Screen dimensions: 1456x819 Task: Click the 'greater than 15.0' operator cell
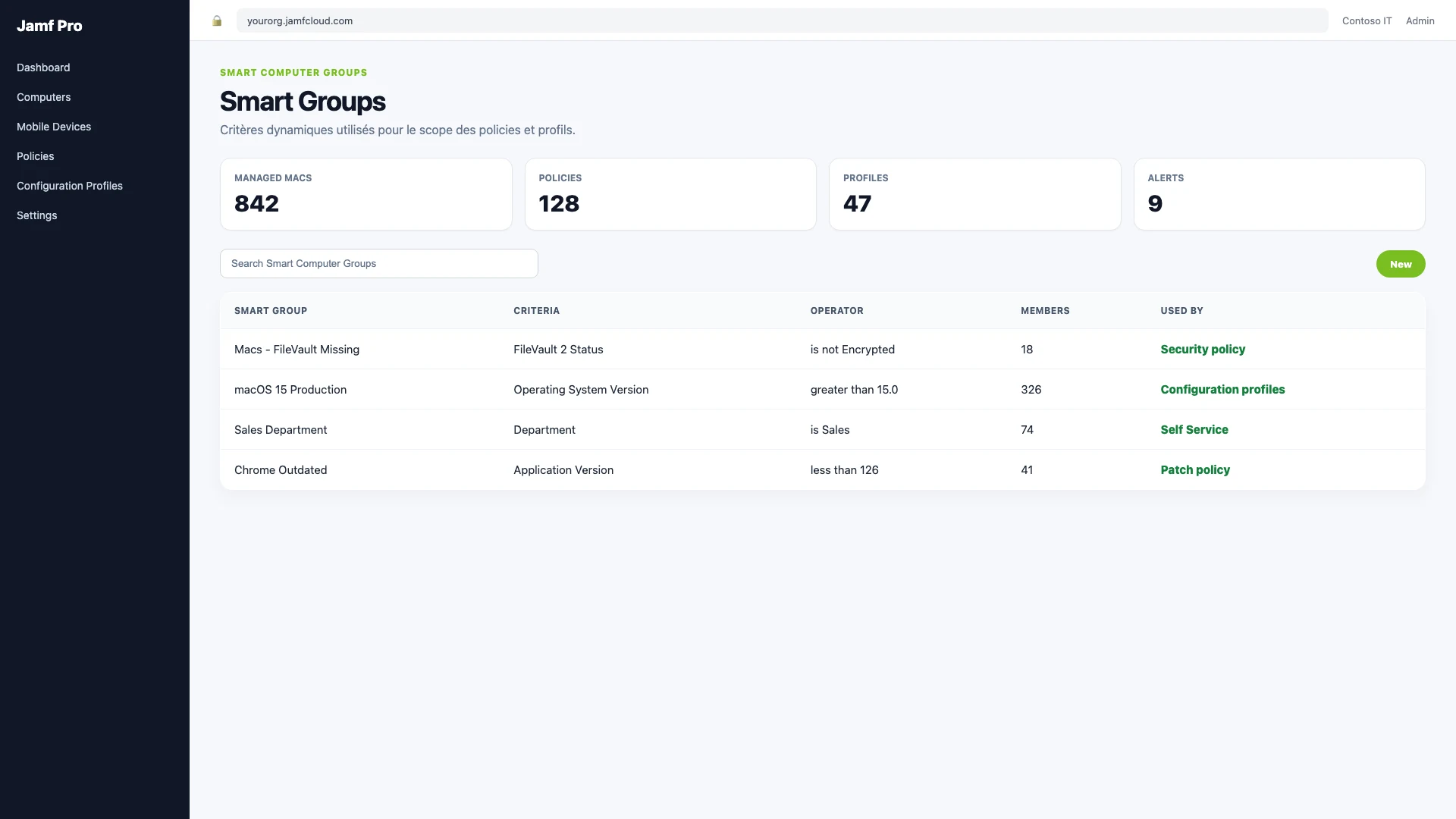(854, 390)
